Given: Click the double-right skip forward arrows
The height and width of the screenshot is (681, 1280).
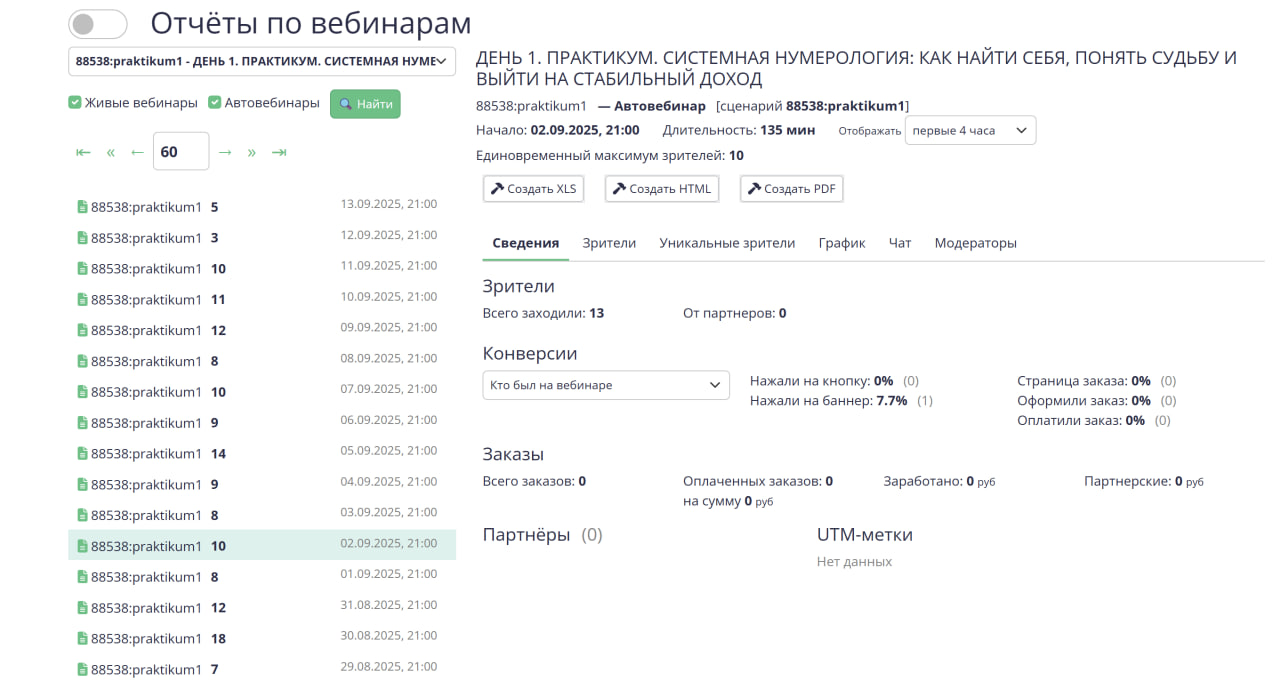Looking at the screenshot, I should pyautogui.click(x=252, y=152).
